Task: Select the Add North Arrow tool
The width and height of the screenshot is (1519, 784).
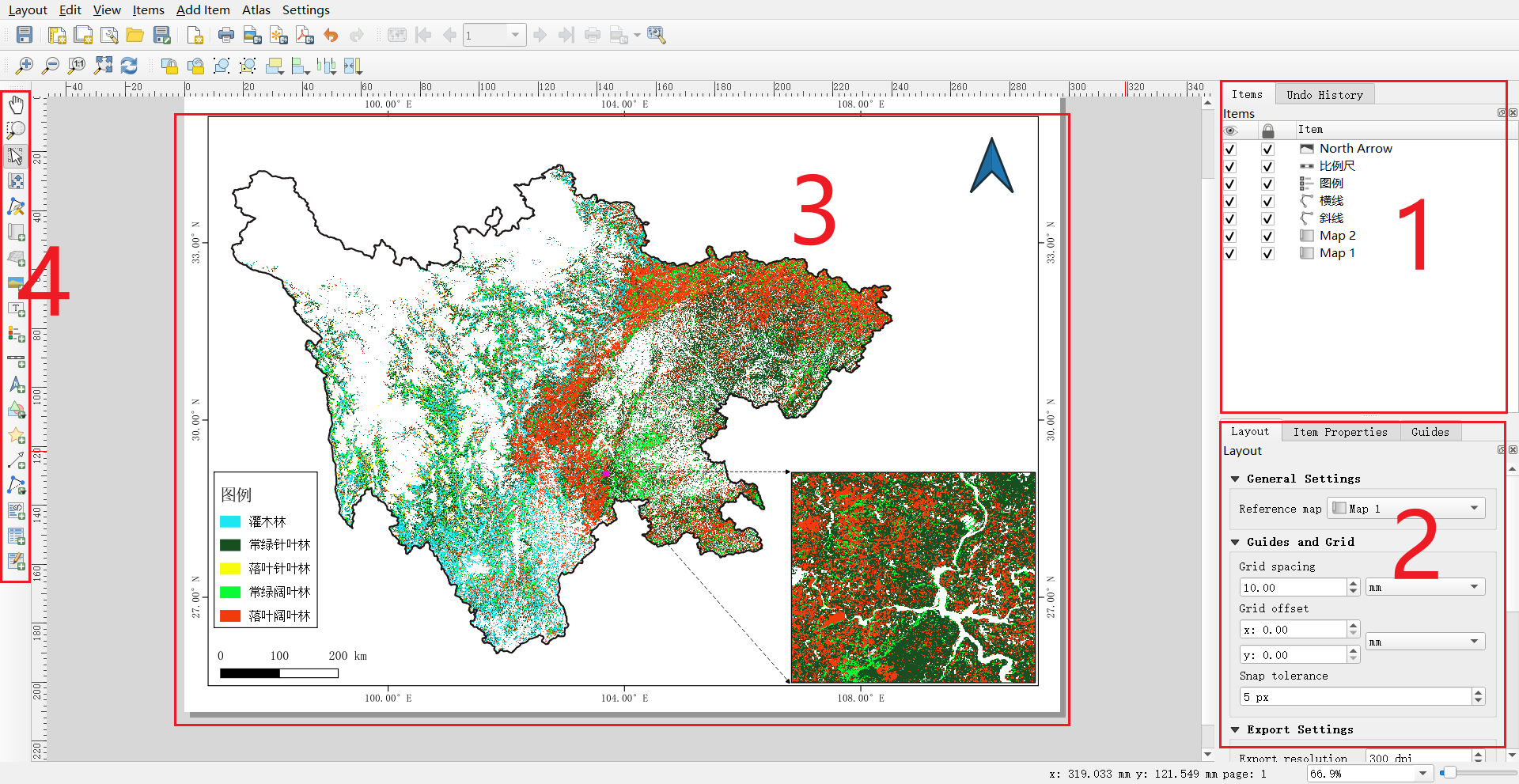Action: coord(15,386)
